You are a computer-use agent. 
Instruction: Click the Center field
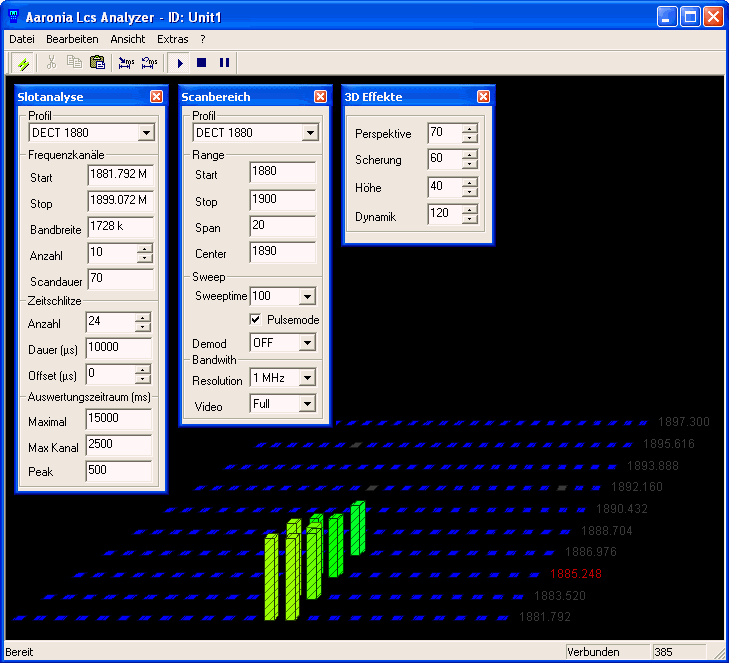click(283, 252)
